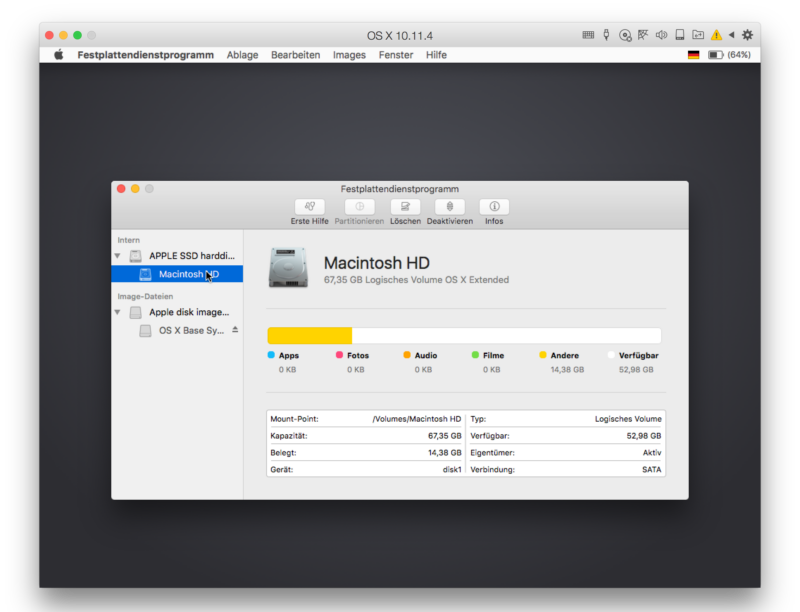Viewport: 800px width, 612px height.
Task: Click the network web icon in VM title bar
Action: pos(643,35)
